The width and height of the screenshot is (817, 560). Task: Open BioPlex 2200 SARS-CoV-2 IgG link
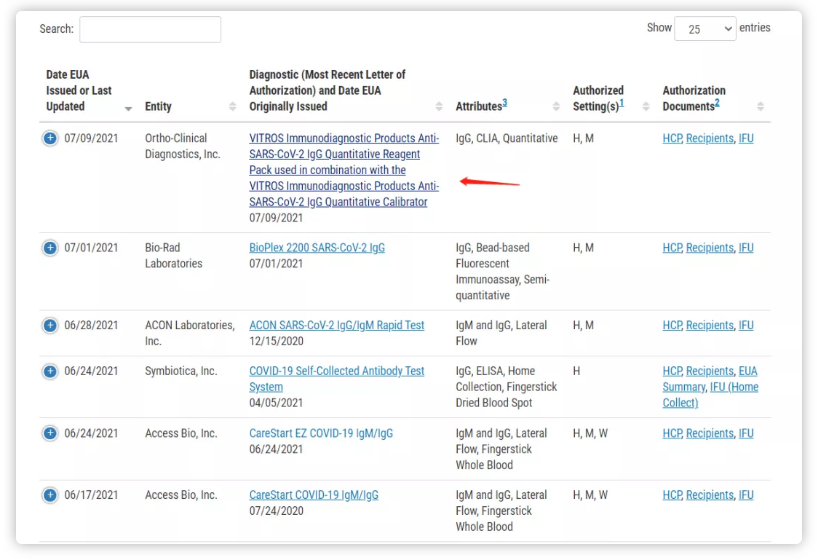(317, 248)
